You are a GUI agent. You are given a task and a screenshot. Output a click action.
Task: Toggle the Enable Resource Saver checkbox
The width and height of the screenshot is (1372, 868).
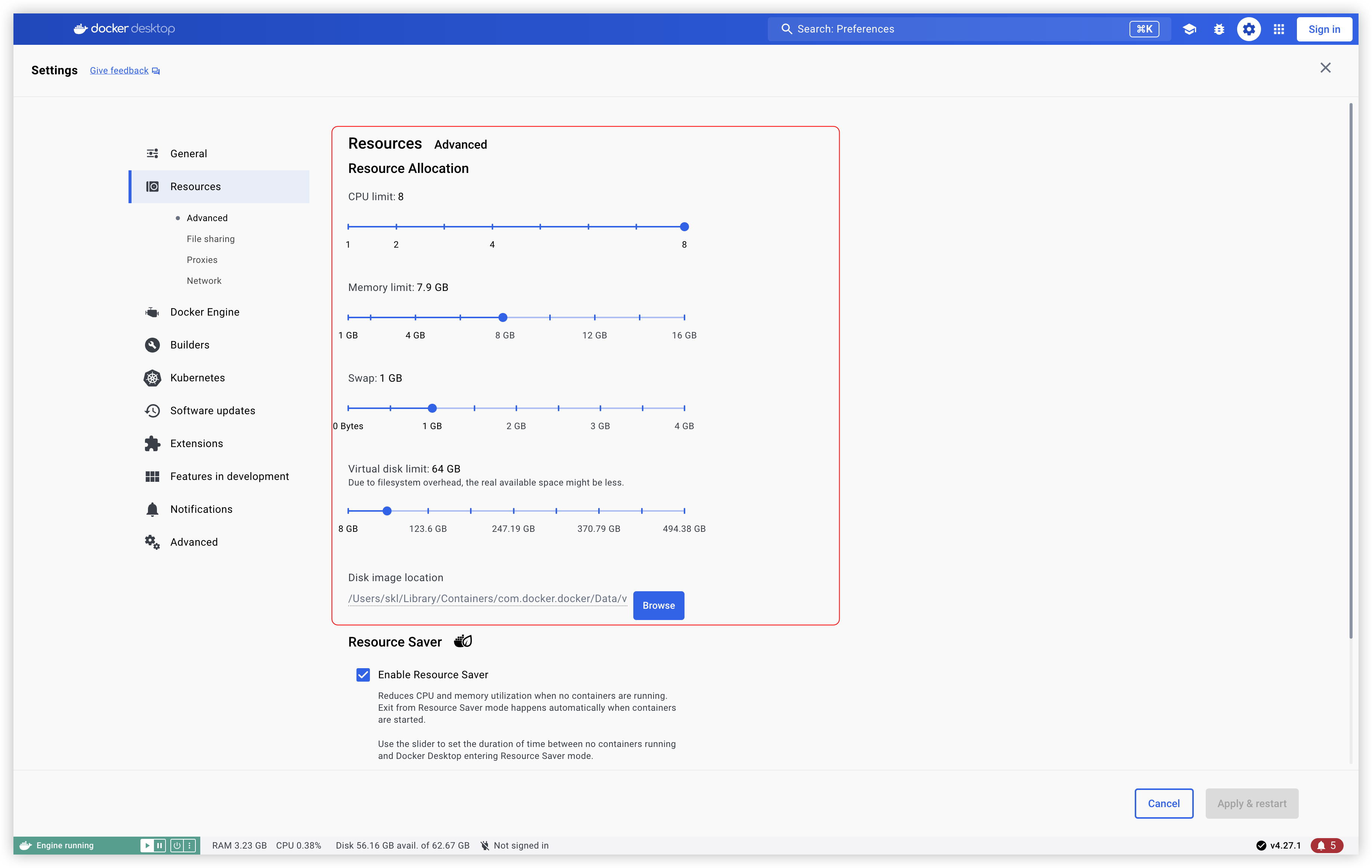point(363,675)
